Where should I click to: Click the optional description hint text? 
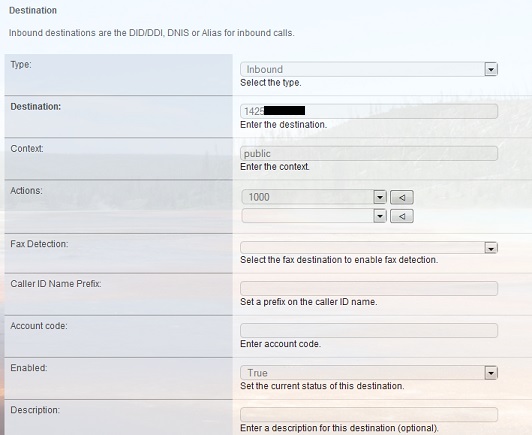click(x=339, y=428)
